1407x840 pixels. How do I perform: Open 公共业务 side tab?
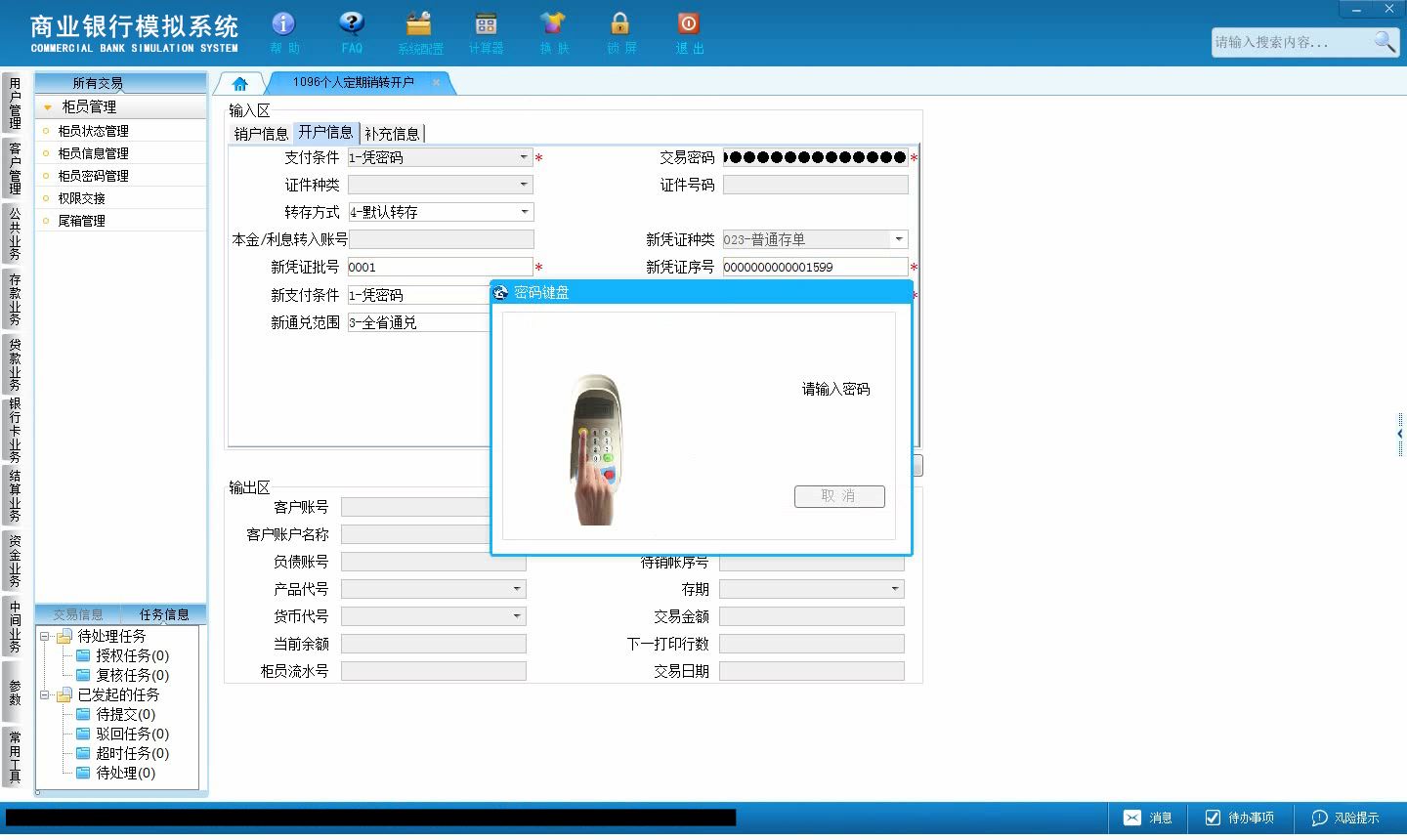click(15, 233)
